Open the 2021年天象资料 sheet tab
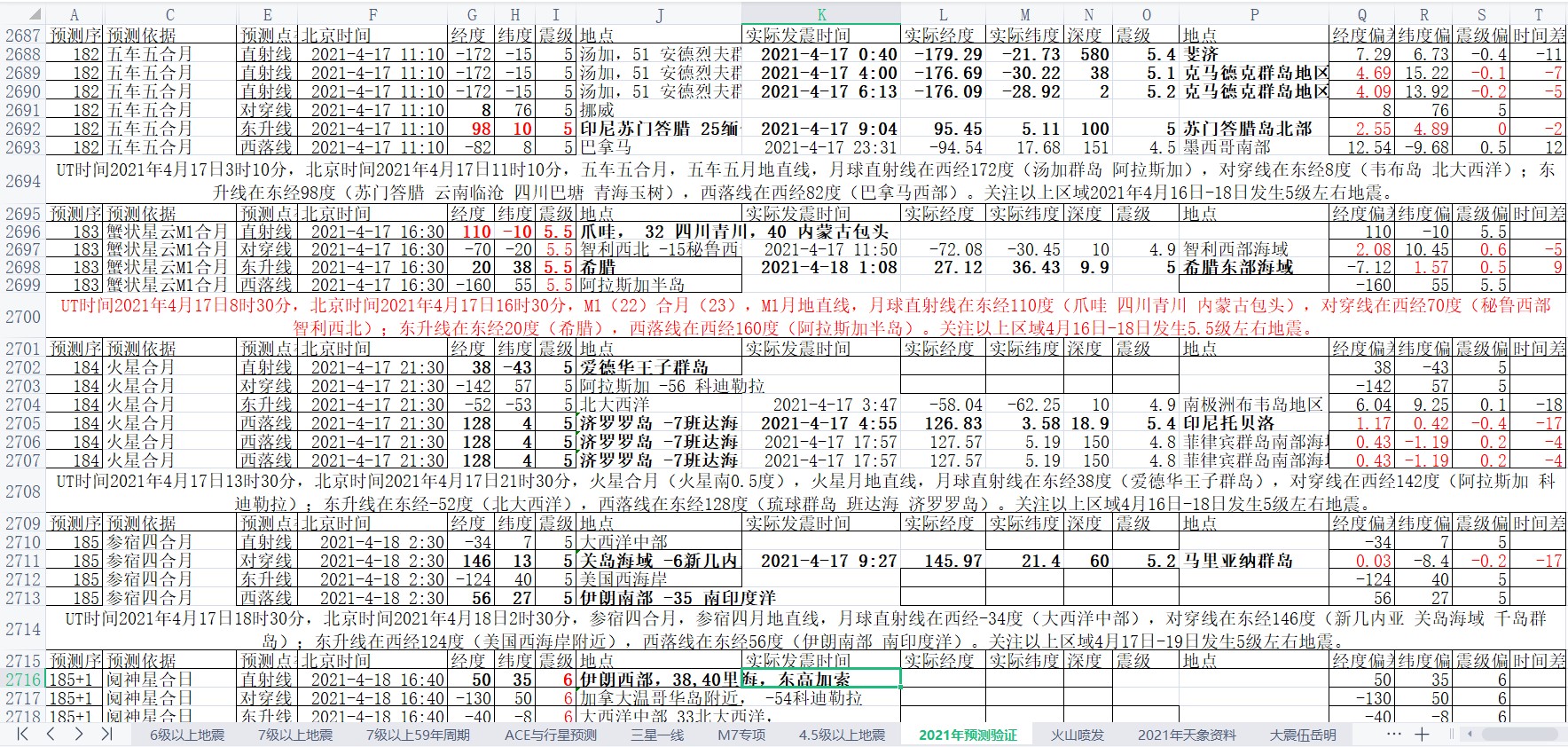This screenshot has width=1568, height=747. pos(1187,735)
